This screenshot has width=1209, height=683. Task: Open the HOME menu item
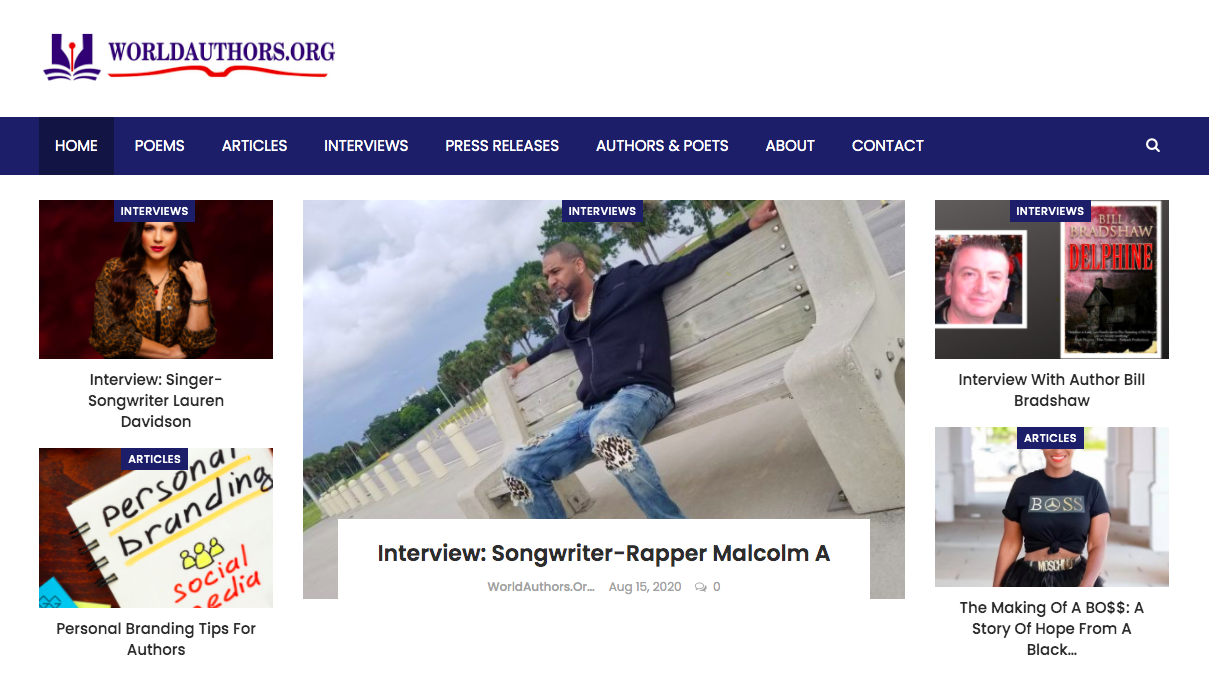[x=76, y=146]
